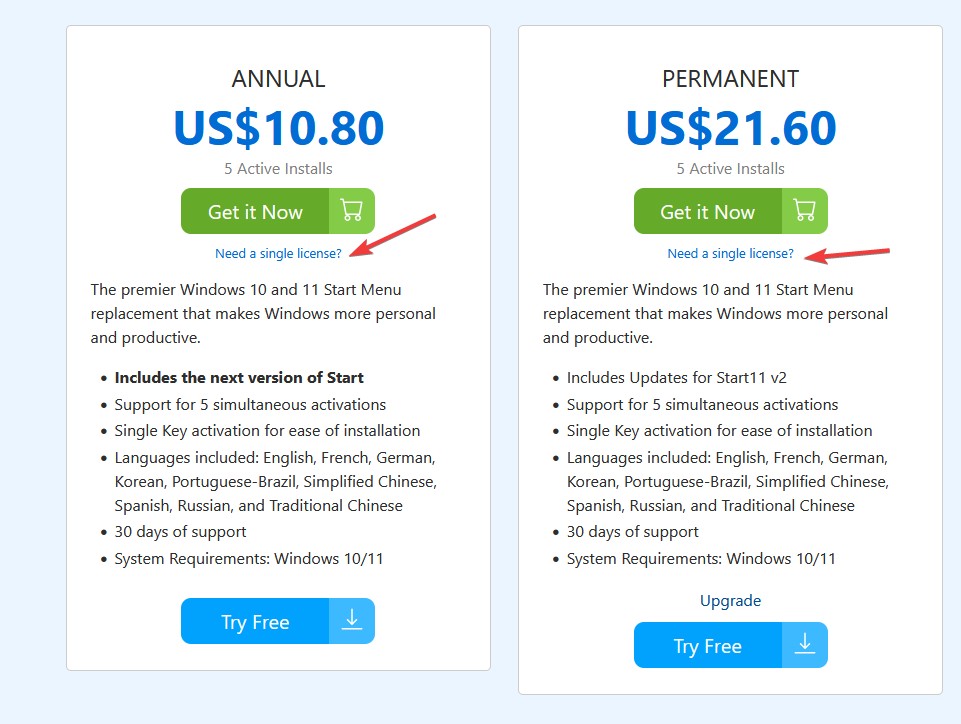Click the cart icon on the Permanent plan

[x=804, y=211]
